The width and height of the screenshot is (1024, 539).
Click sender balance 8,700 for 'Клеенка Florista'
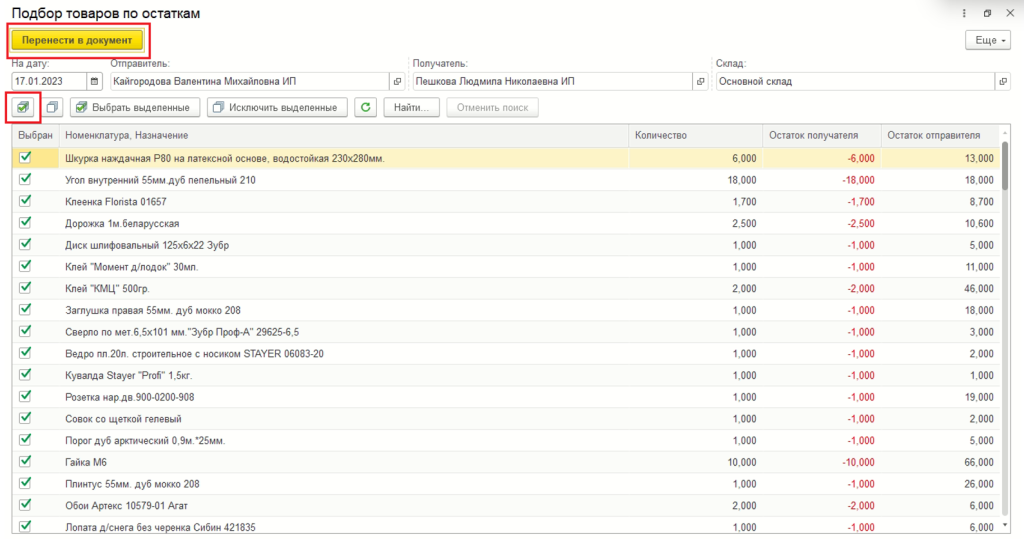click(x=982, y=202)
